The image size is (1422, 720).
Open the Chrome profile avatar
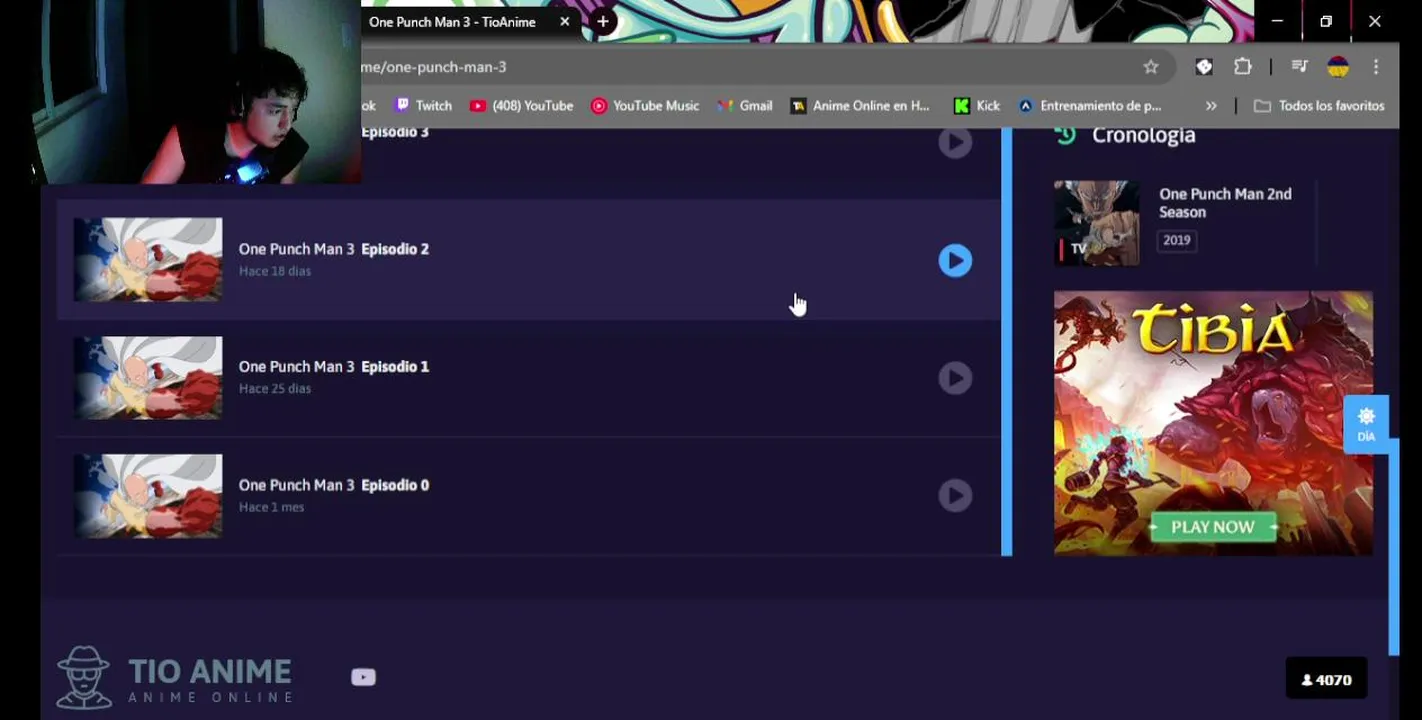(1338, 67)
